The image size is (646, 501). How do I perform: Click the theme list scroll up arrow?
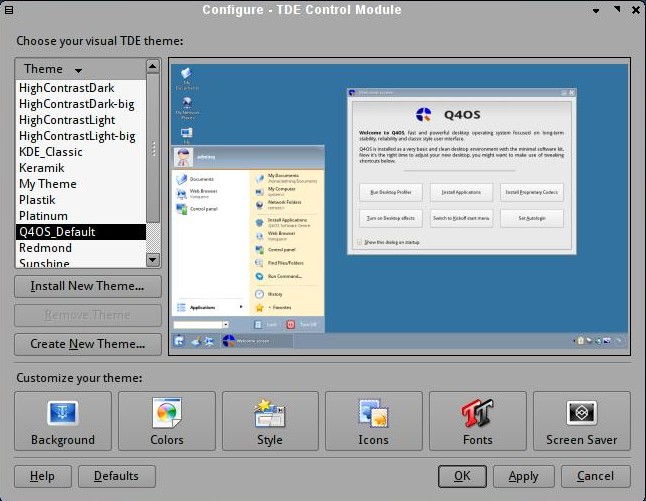pyautogui.click(x=153, y=66)
